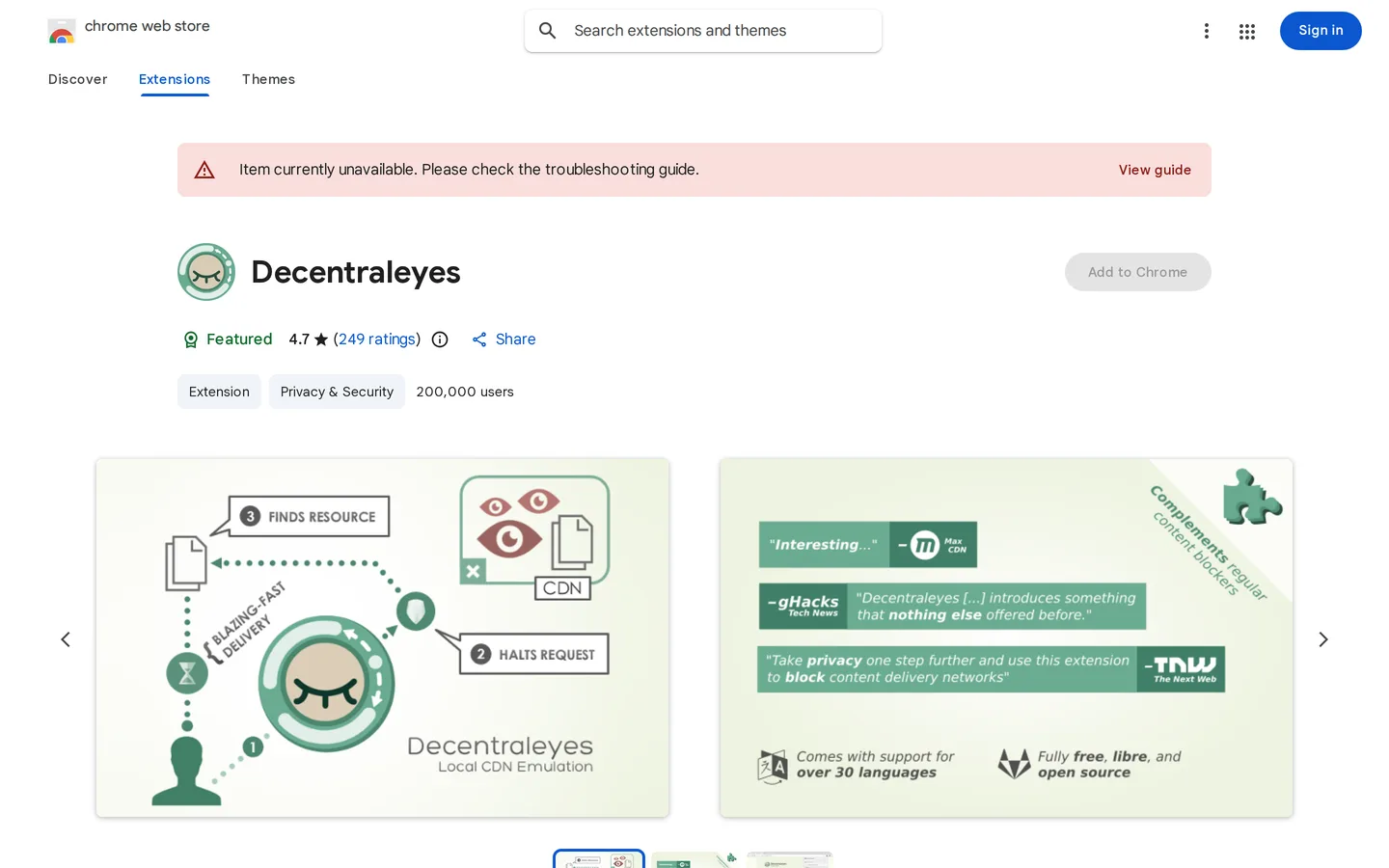
Task: Open the press quotes screenshot
Action: tap(1006, 637)
